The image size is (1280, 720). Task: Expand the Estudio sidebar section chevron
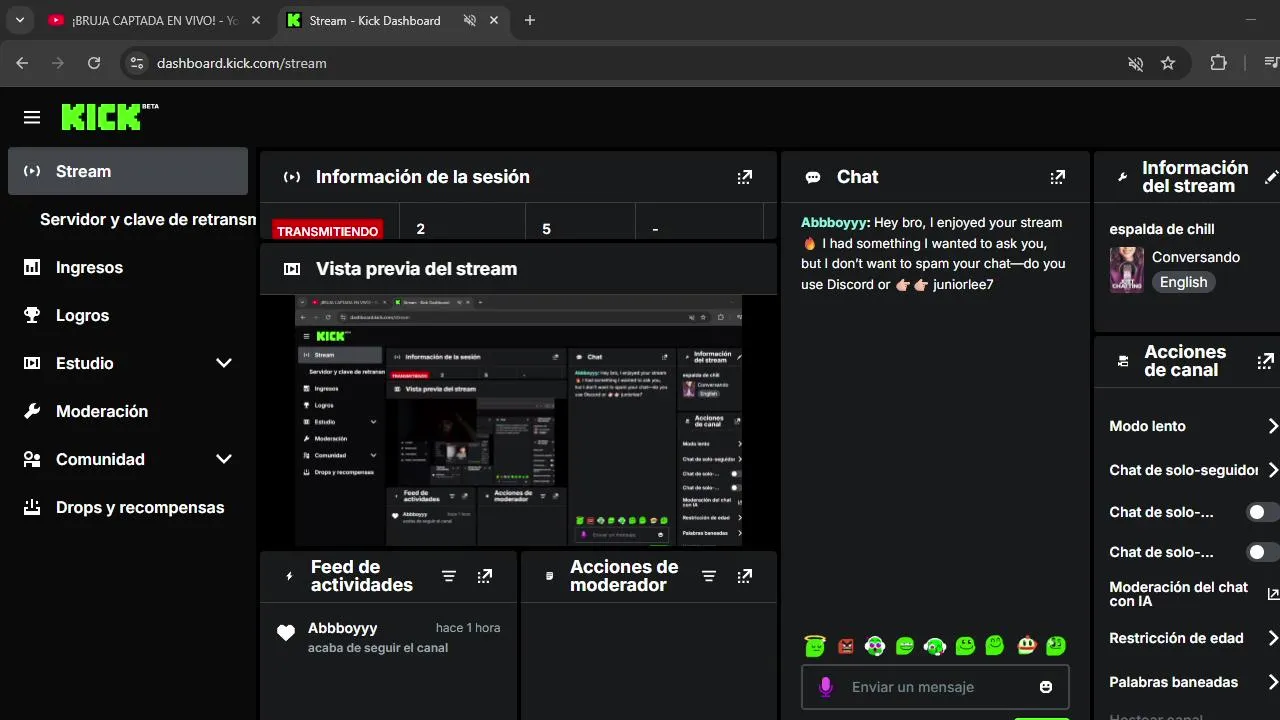224,363
